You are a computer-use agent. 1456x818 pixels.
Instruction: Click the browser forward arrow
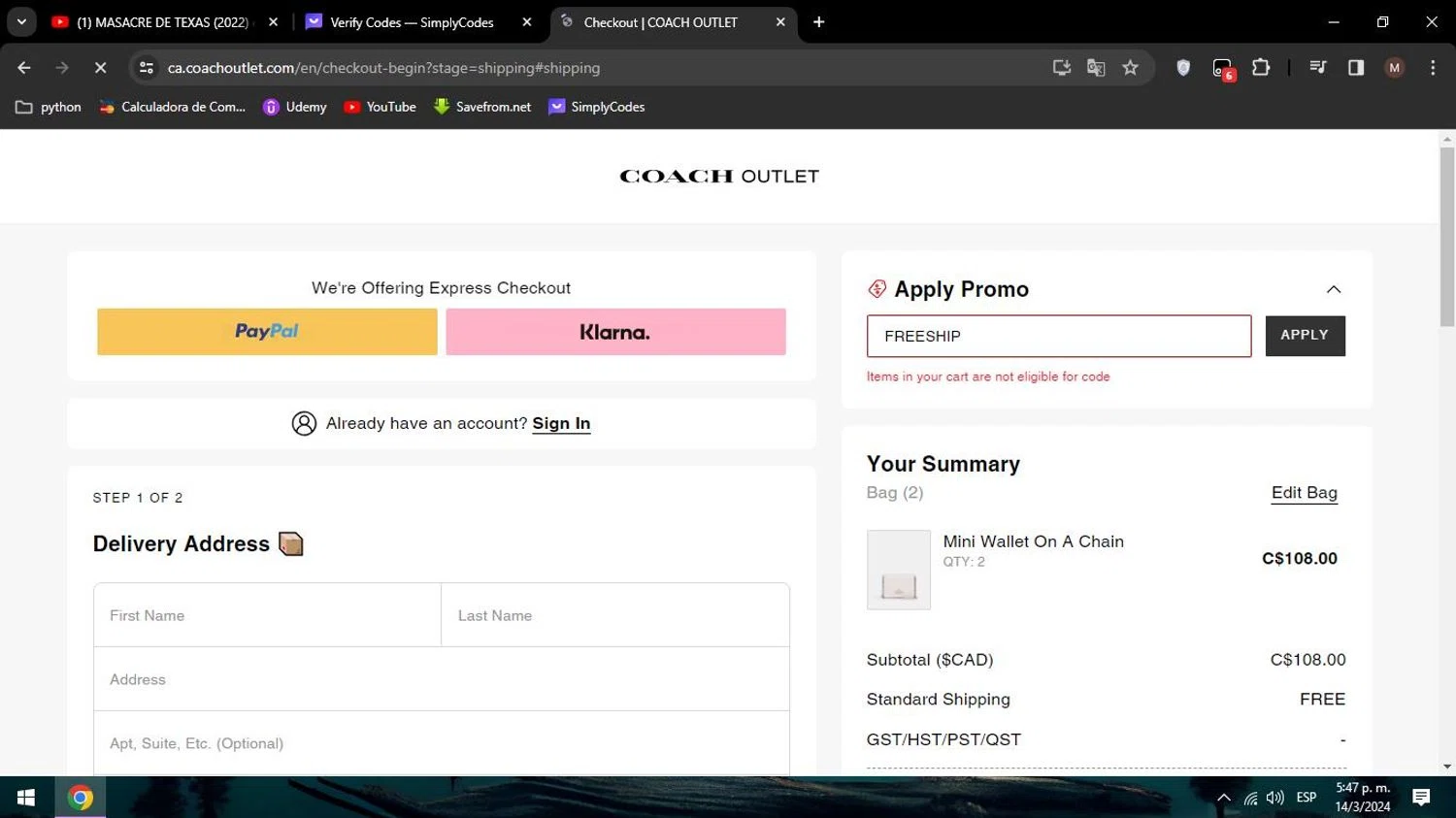(62, 68)
